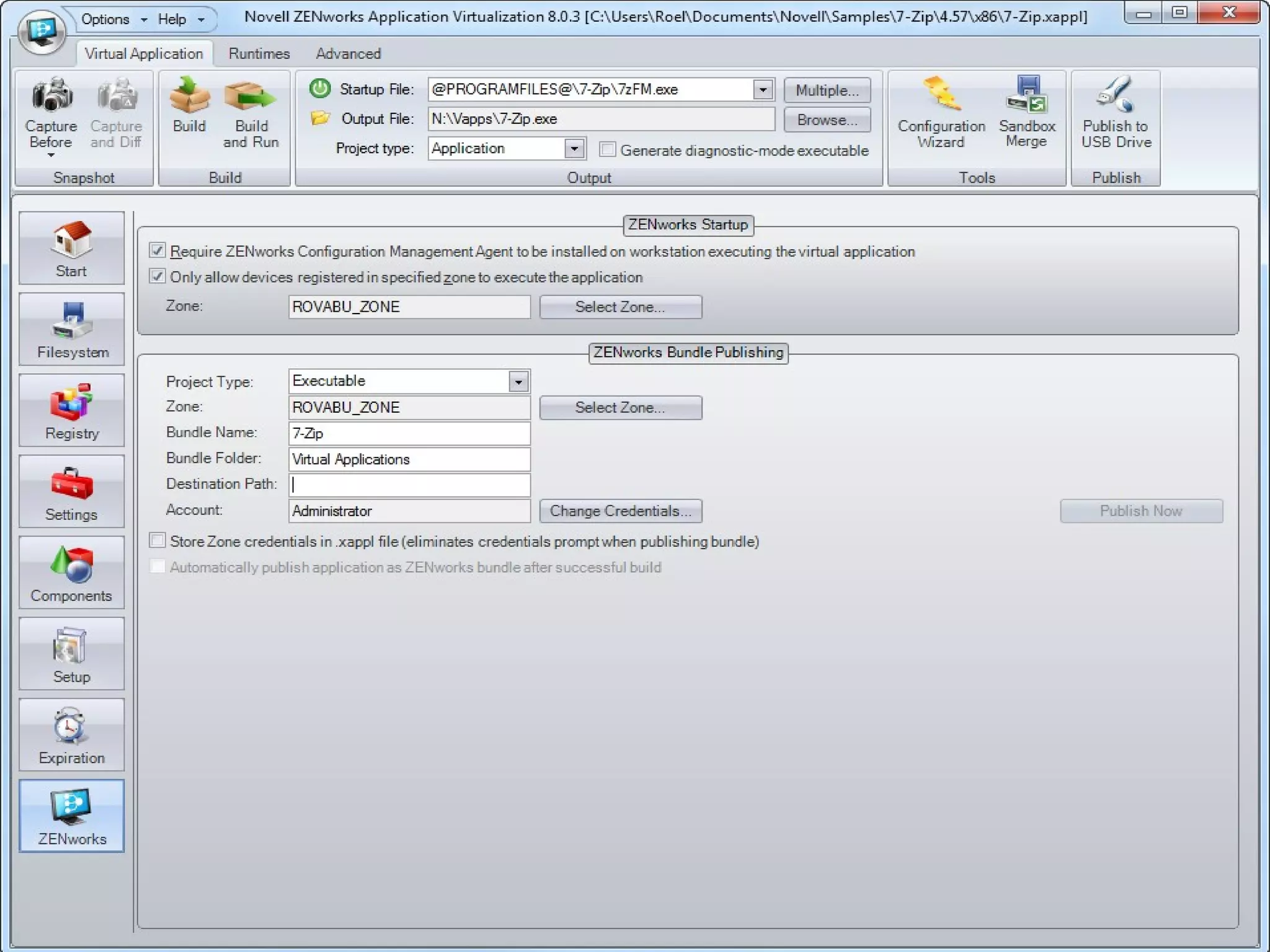This screenshot has height=952, width=1270.
Task: Click the Capture and Diff icon
Action: point(116,95)
